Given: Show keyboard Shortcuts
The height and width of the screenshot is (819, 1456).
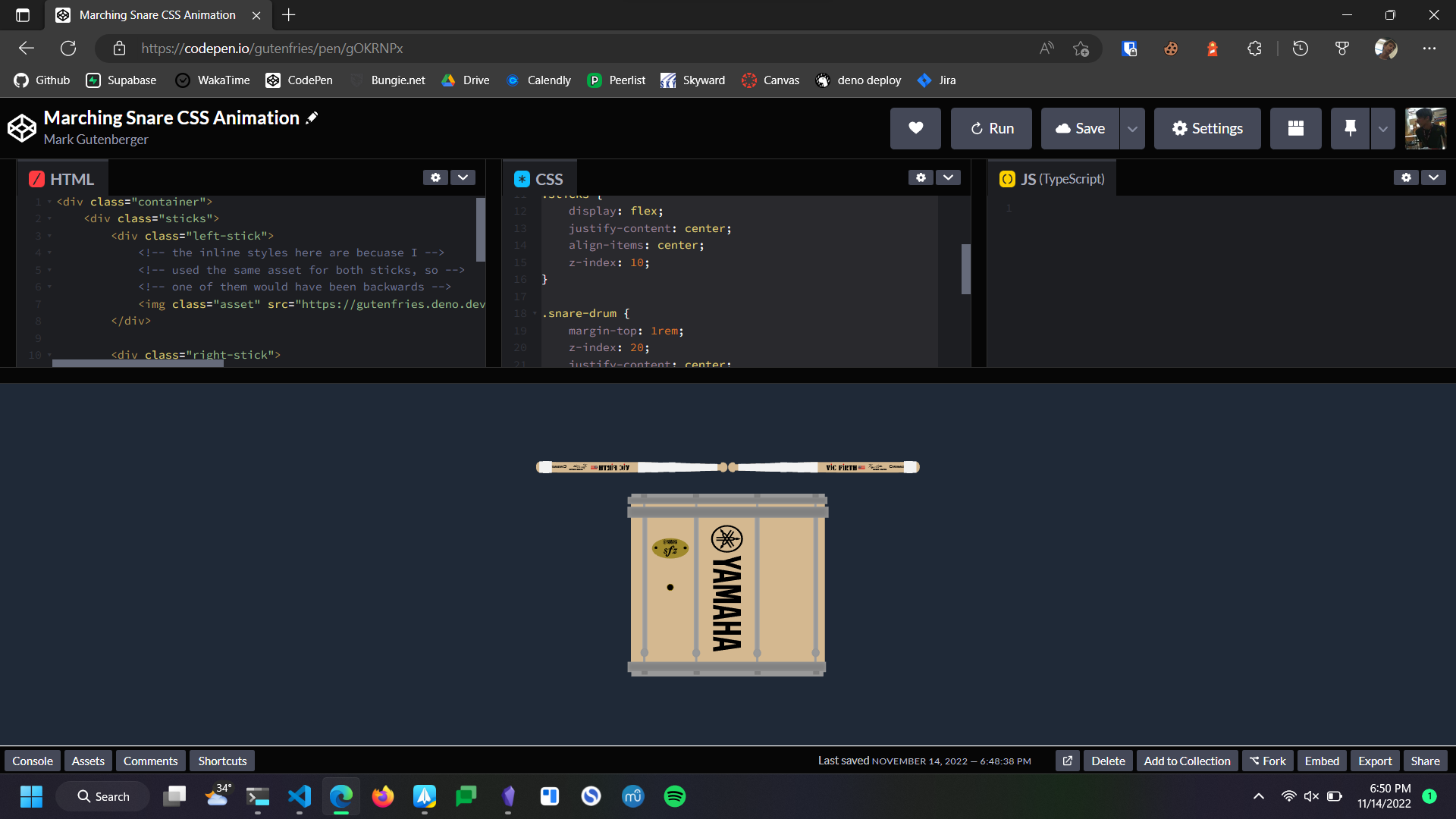Looking at the screenshot, I should point(222,761).
